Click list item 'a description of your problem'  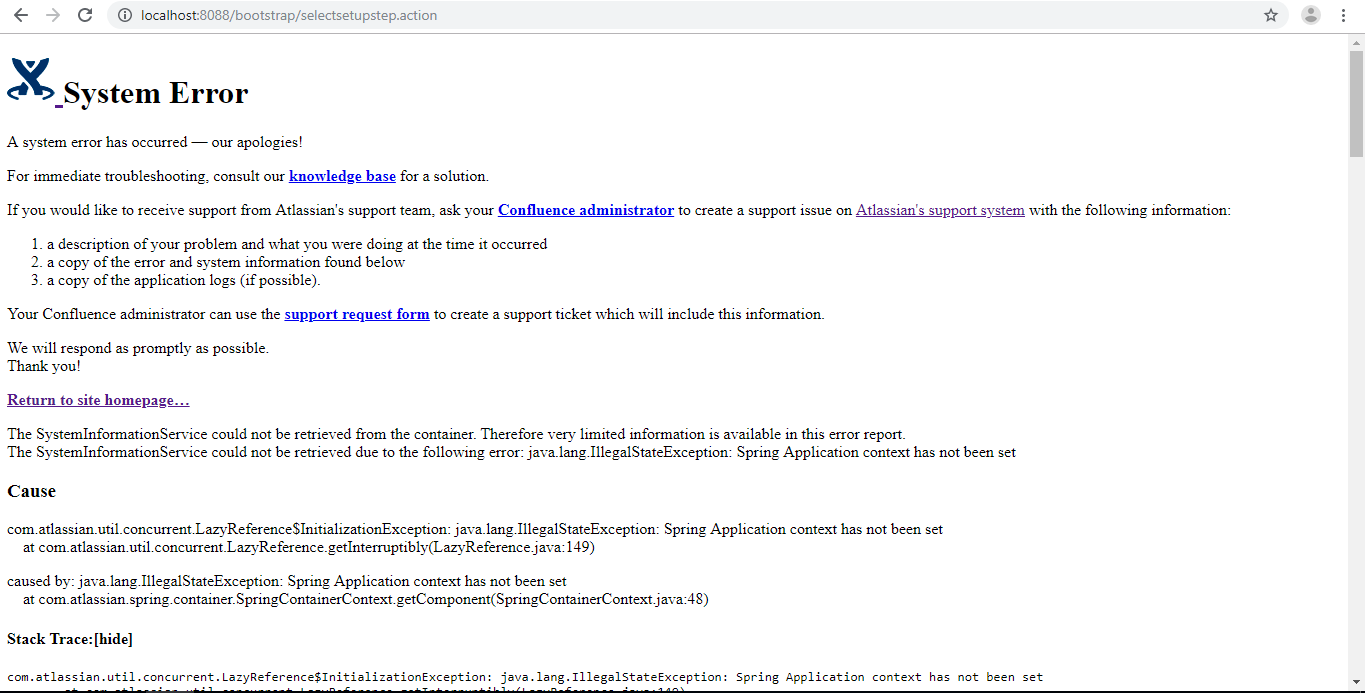[x=297, y=244]
